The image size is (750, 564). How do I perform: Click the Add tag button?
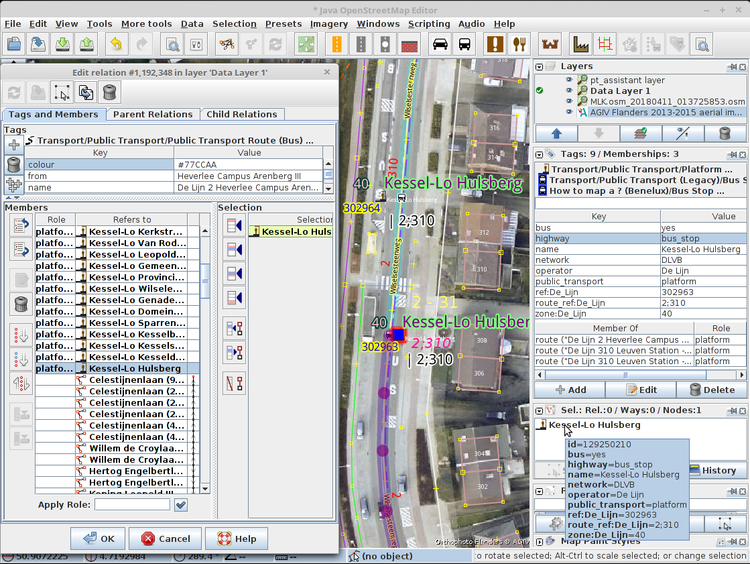point(570,390)
